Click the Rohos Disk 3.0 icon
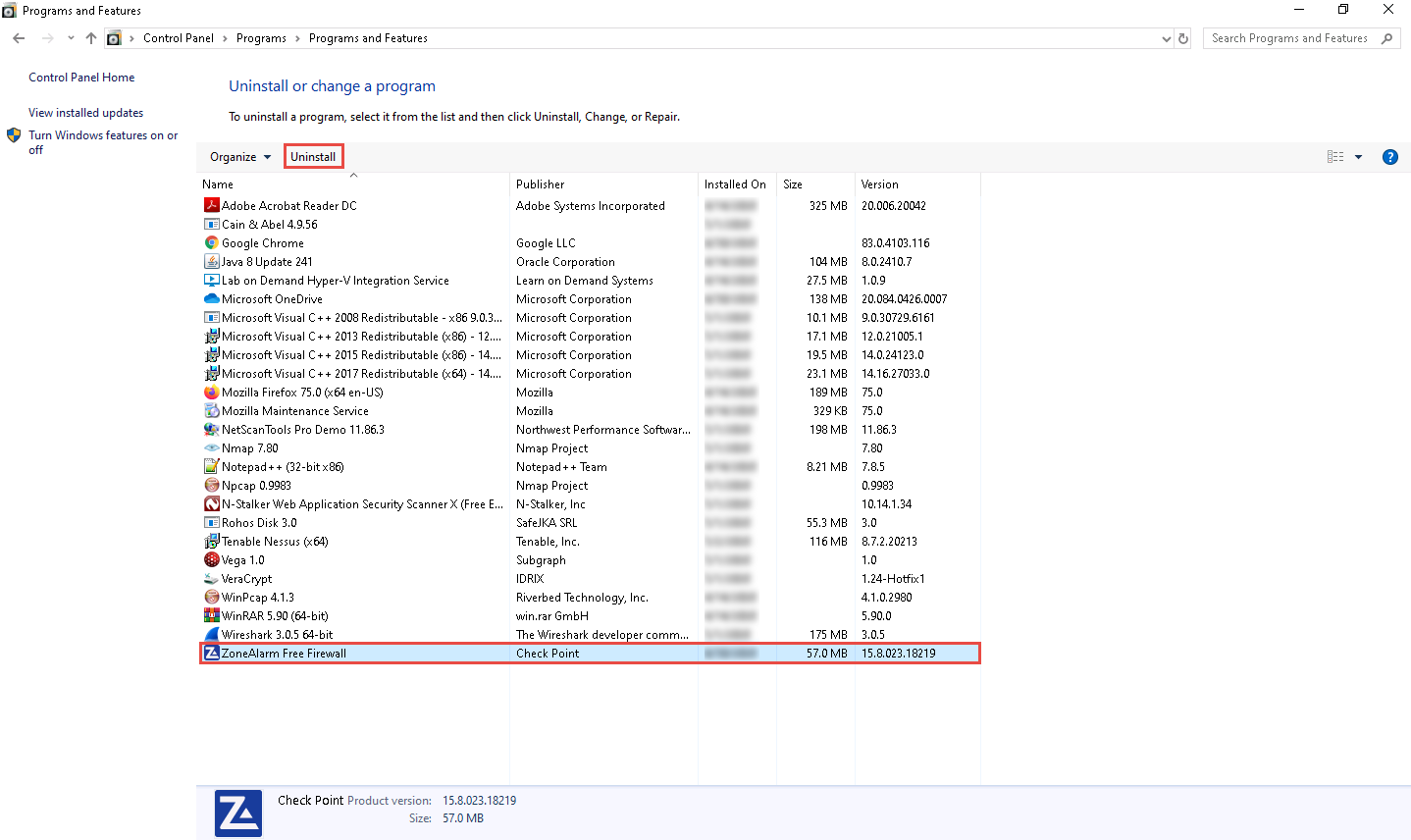 click(x=211, y=522)
